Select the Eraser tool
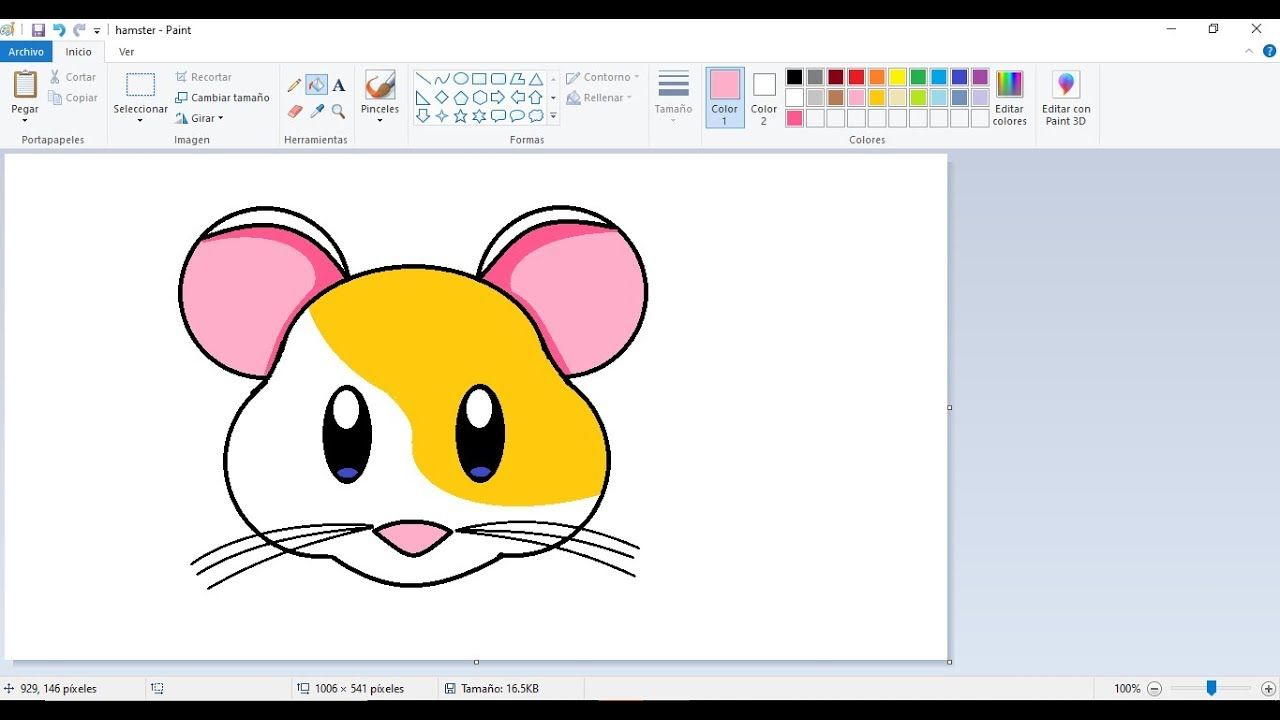Screen dimensions: 1280x720 coord(293,111)
